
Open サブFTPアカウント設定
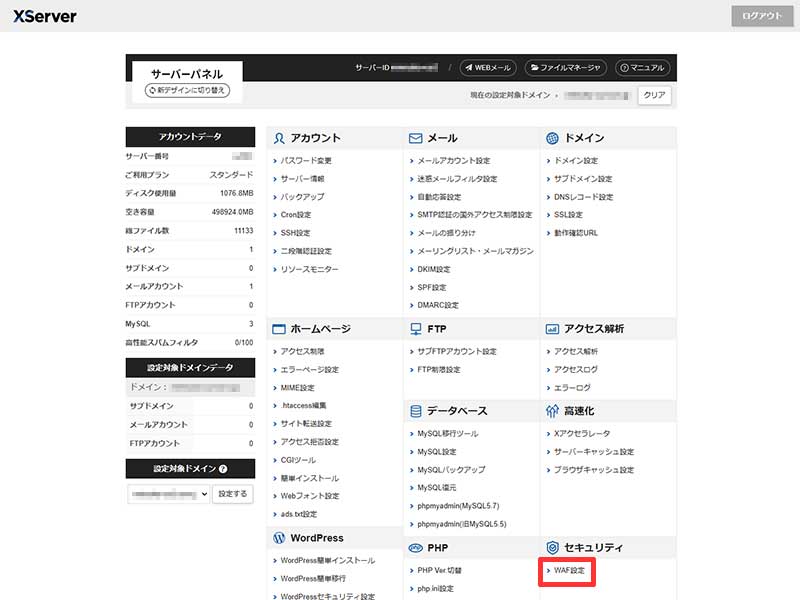pyautogui.click(x=457, y=352)
